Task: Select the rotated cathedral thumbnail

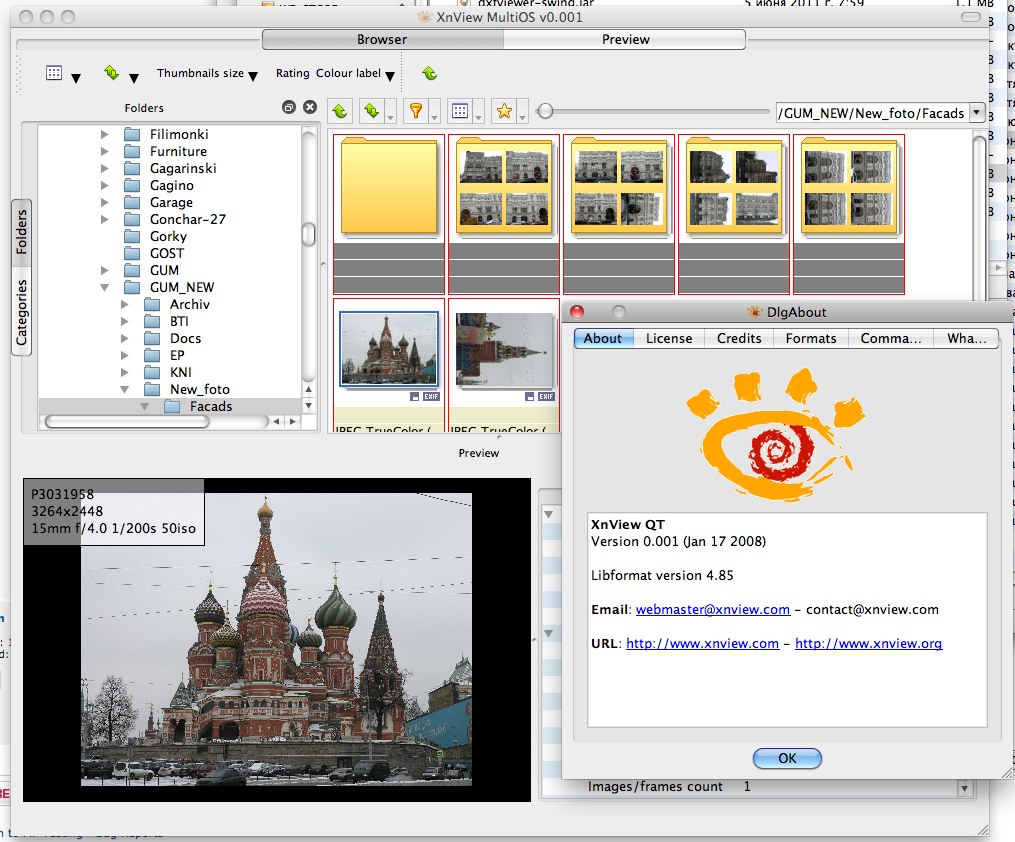Action: [x=504, y=349]
